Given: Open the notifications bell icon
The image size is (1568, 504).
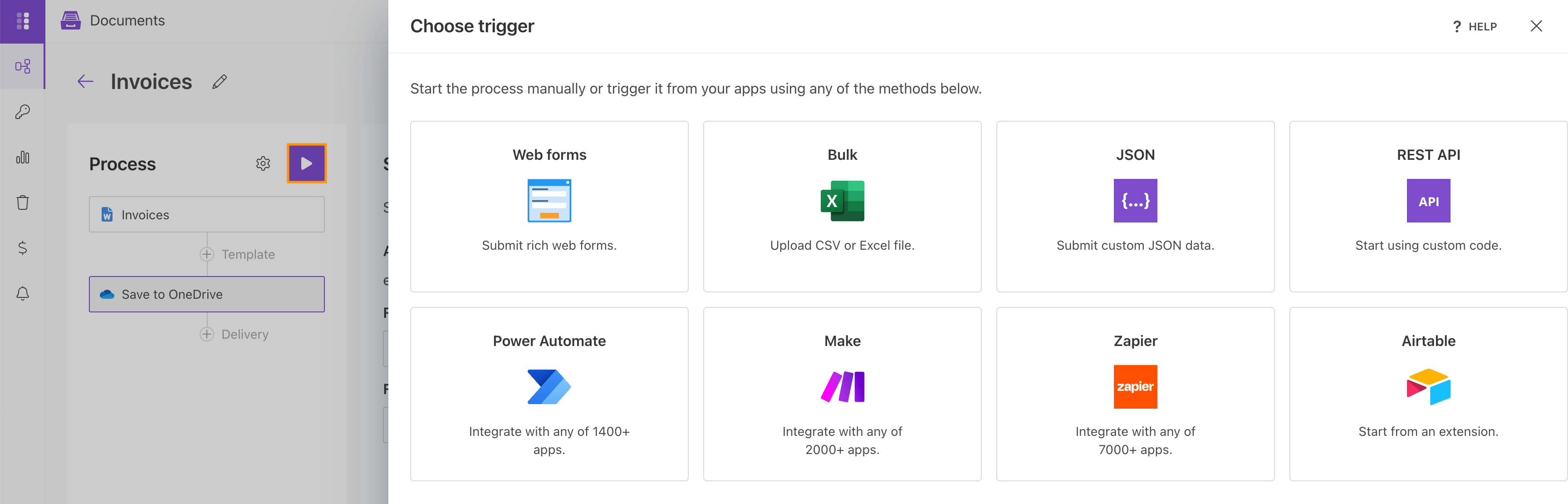Looking at the screenshot, I should click(23, 293).
